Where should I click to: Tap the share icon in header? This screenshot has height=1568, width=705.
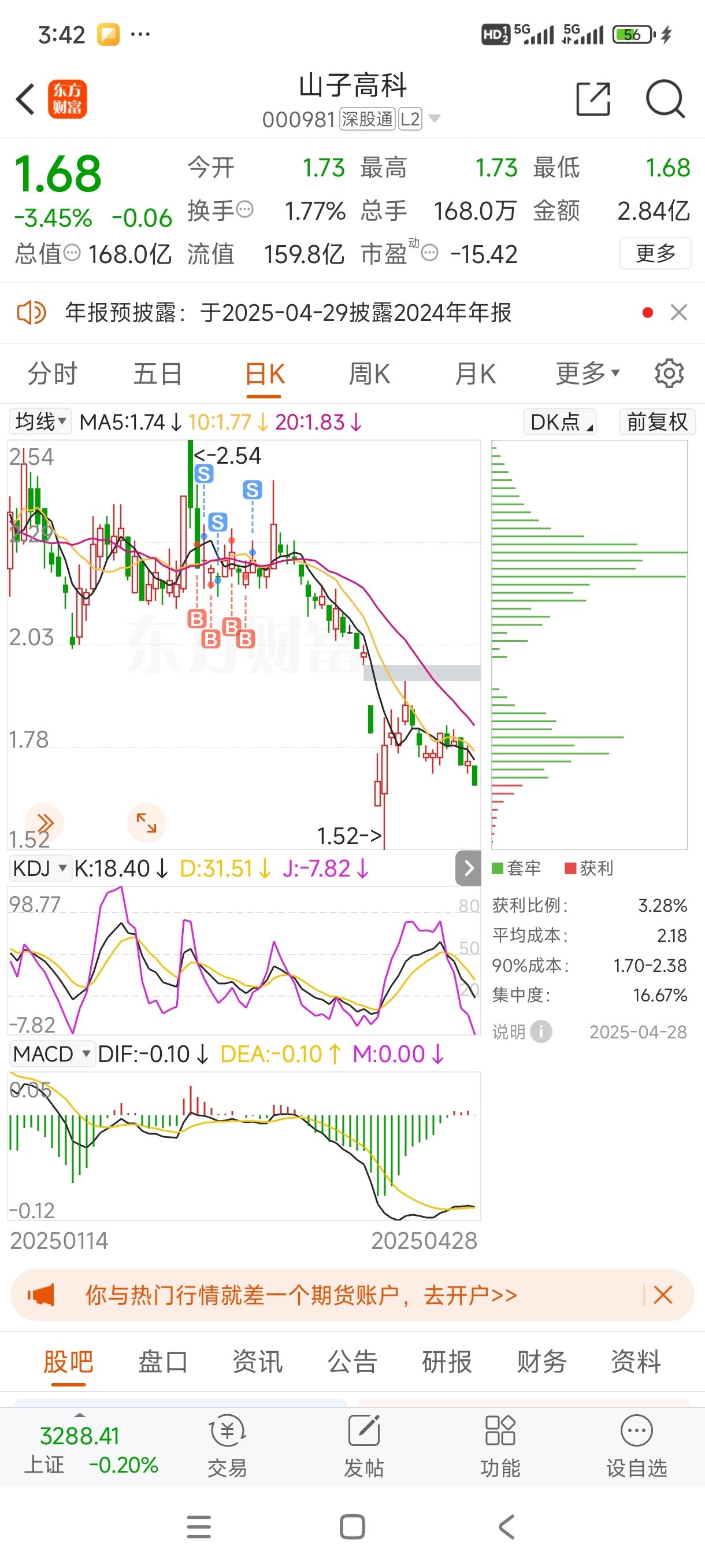[593, 99]
